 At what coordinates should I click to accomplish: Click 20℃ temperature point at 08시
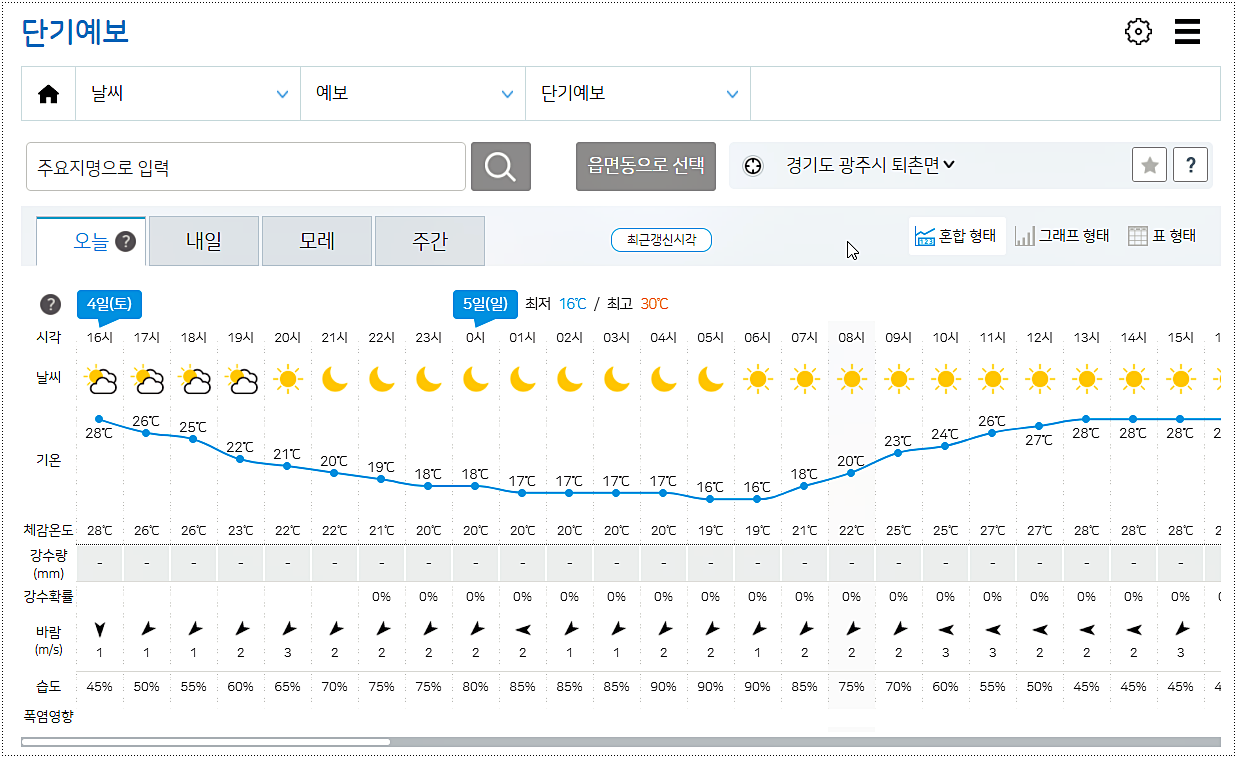pos(852,472)
